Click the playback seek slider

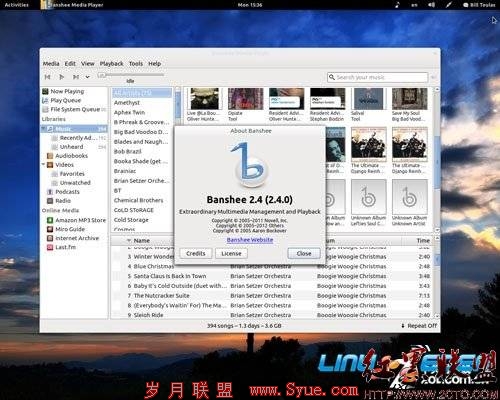pos(130,75)
